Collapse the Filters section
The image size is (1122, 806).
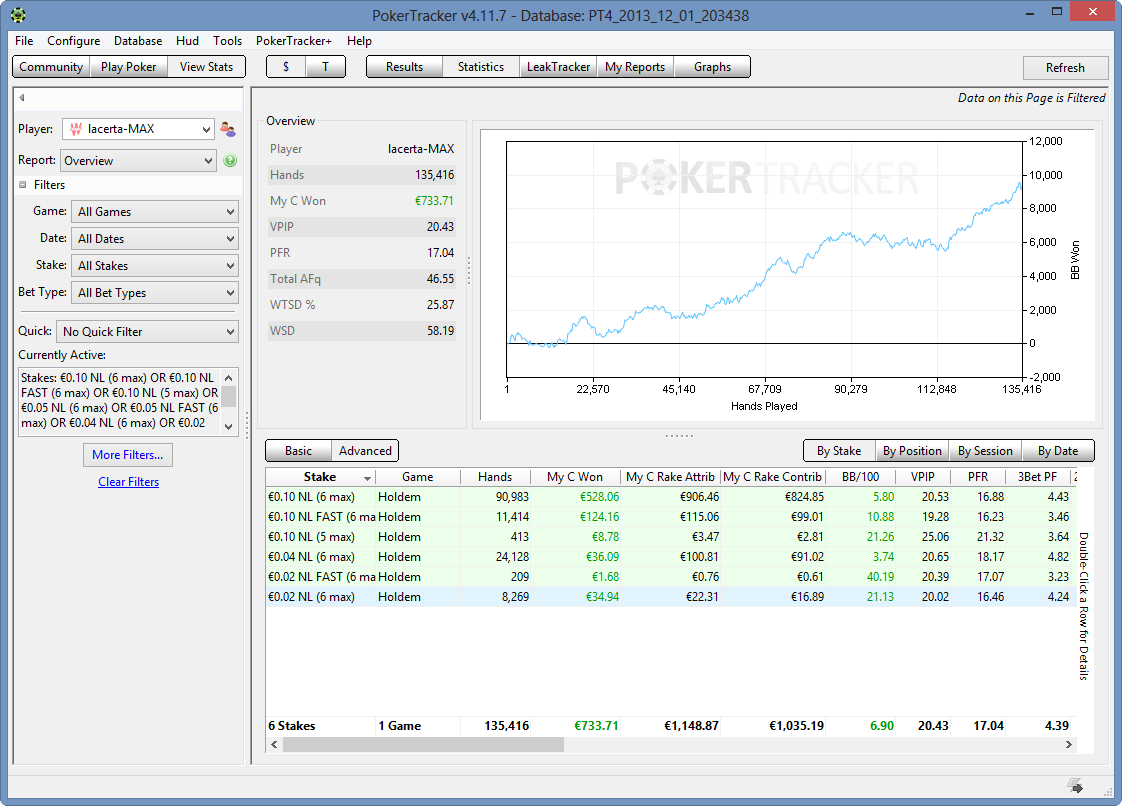coord(22,185)
